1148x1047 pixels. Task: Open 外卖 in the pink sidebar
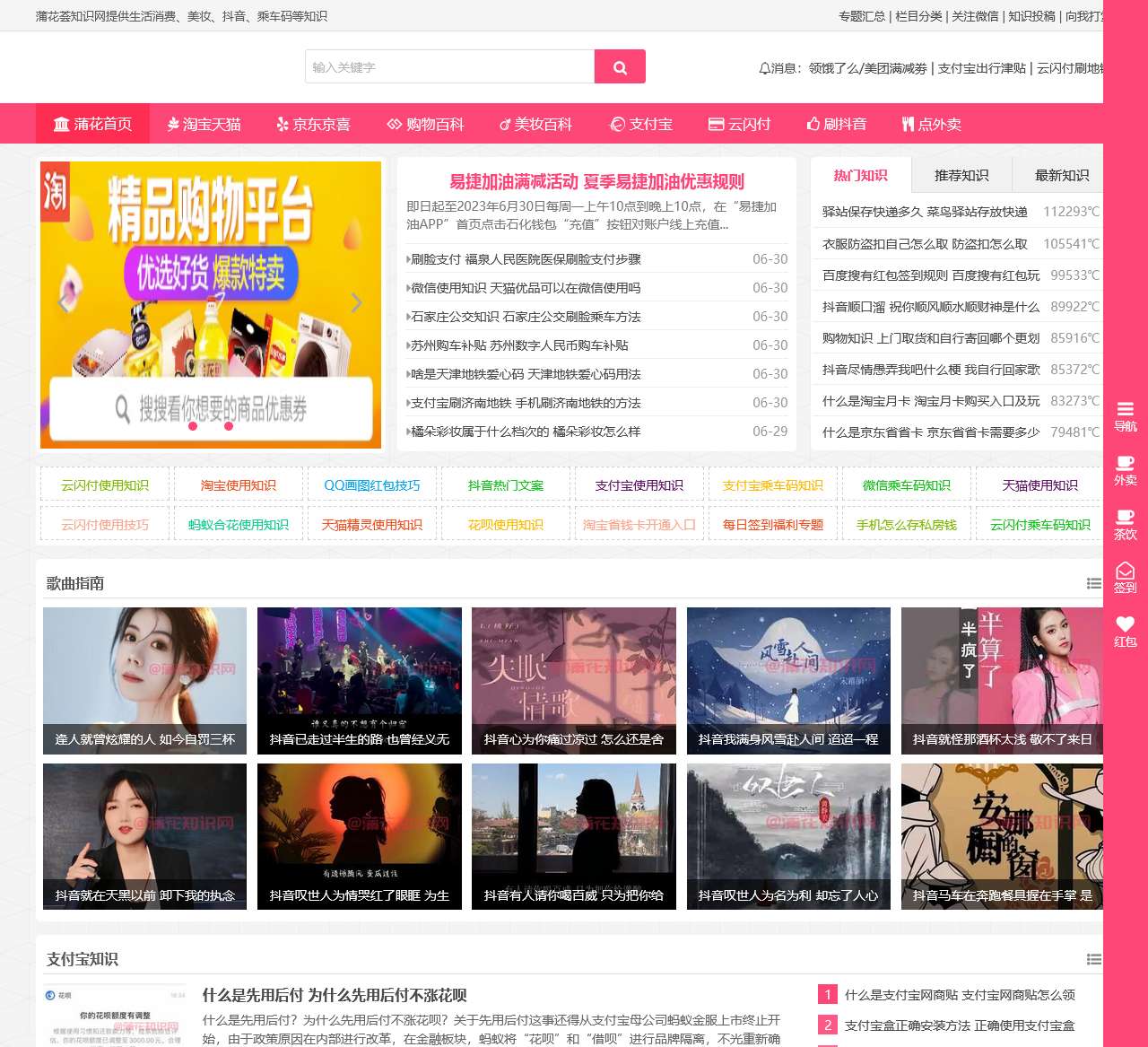tap(1126, 470)
